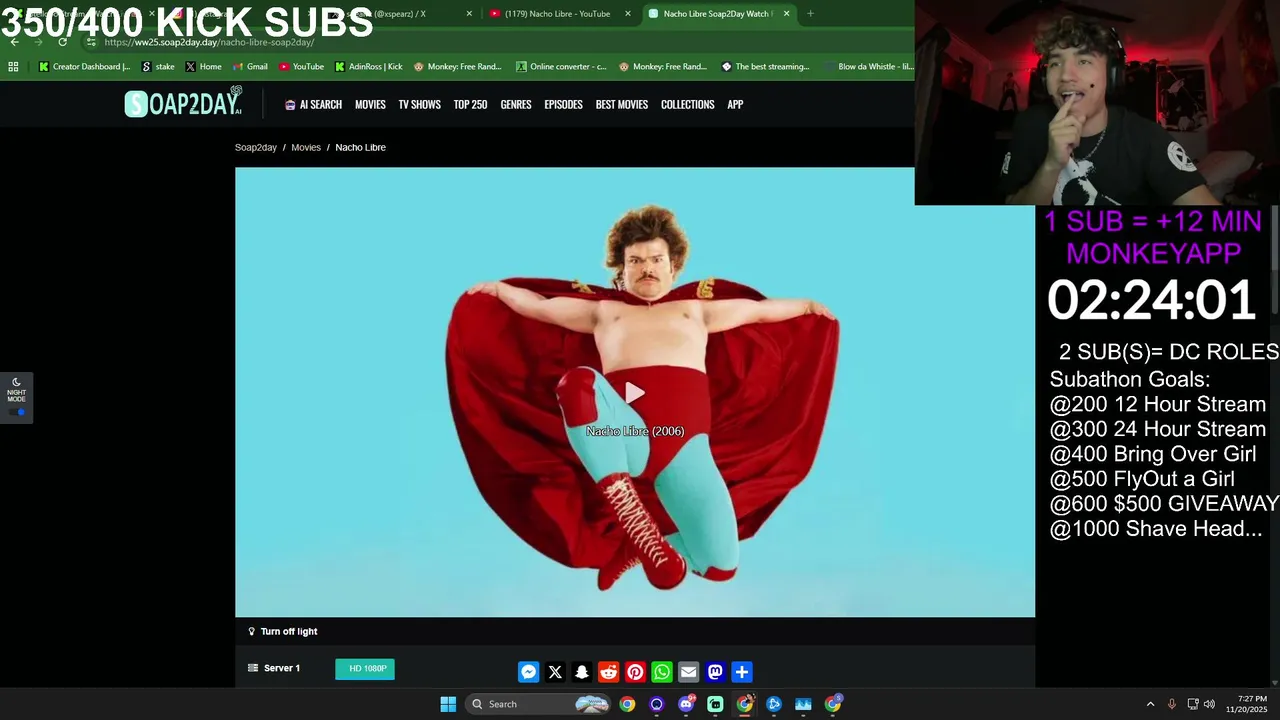Open AI Search in site menu
1280x720 pixels.
point(313,104)
